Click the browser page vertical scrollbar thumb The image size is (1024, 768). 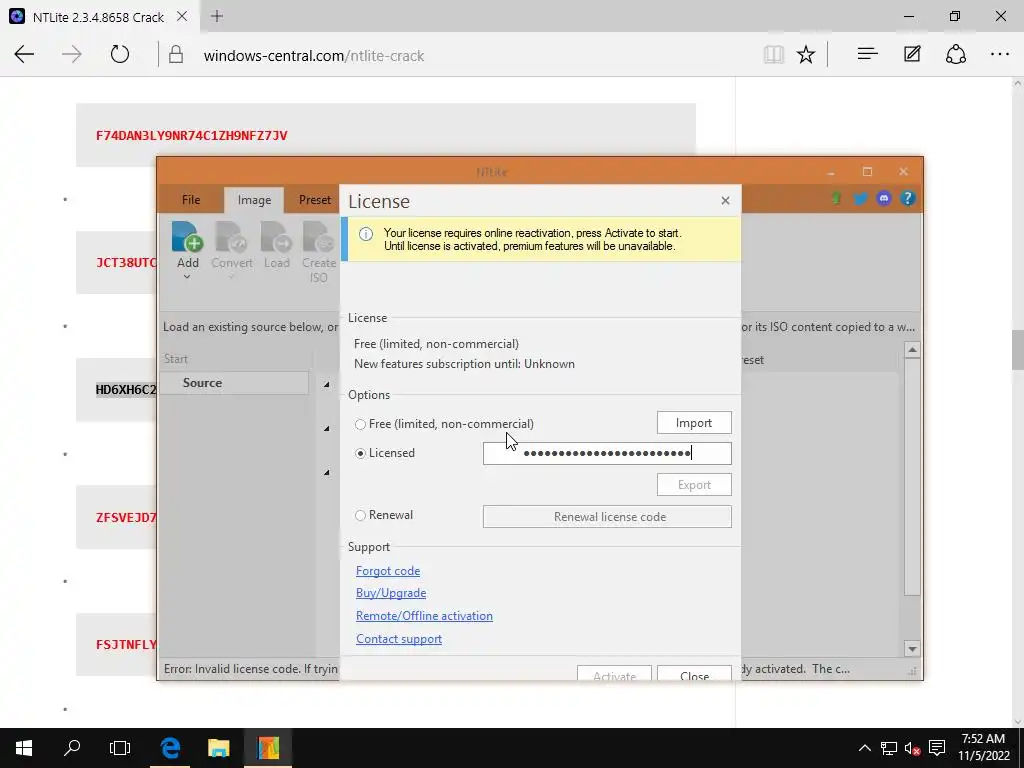tap(1017, 349)
